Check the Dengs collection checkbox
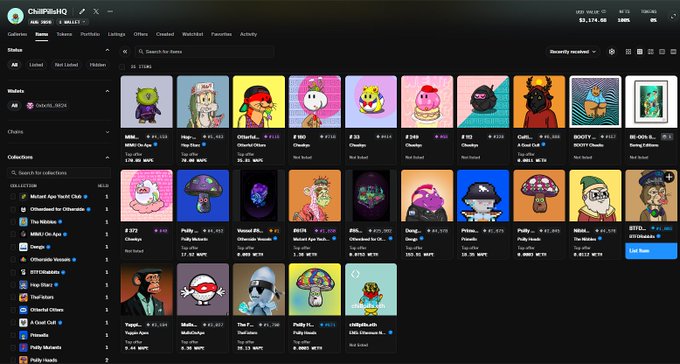This screenshot has height=364, width=680. point(13,247)
